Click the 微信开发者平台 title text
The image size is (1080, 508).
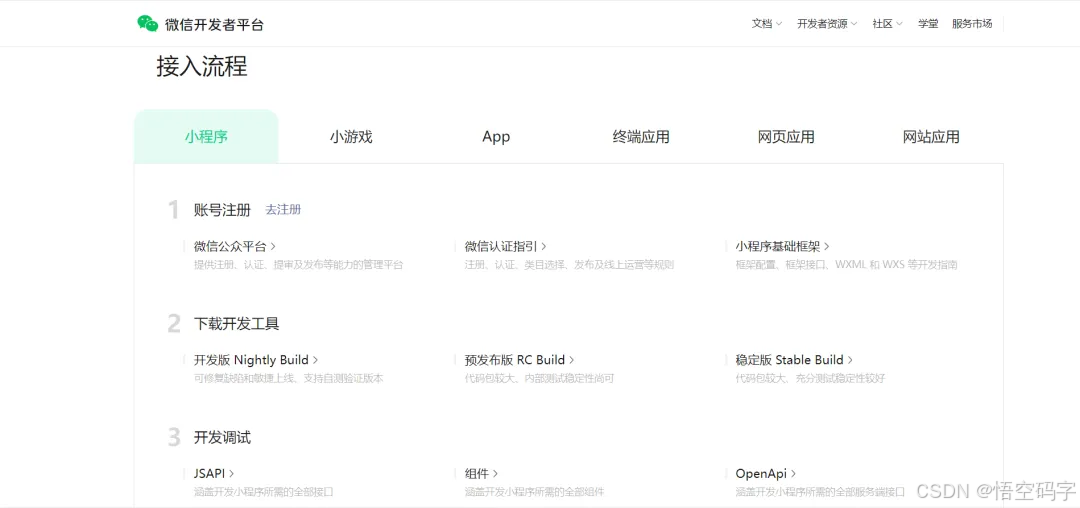click(x=214, y=25)
